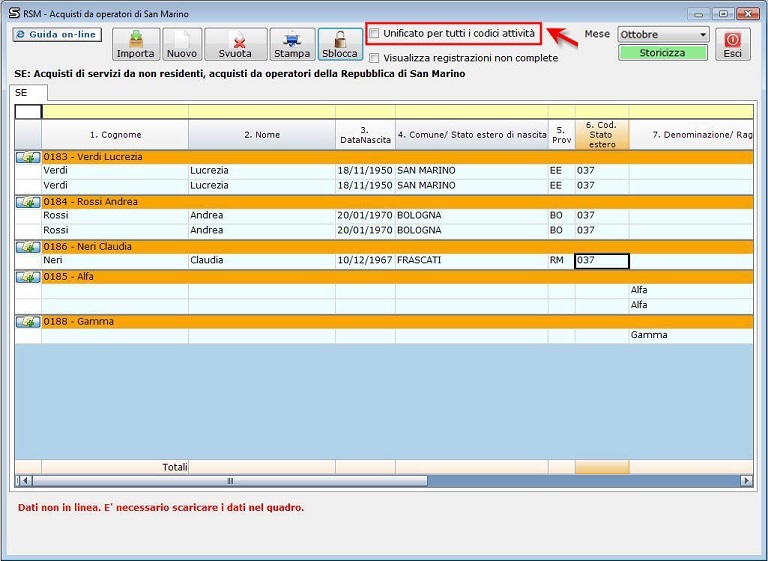768x561 pixels.
Task: Click the row icon beside 0183 - Verdi Lucrezia
Action: click(28, 157)
